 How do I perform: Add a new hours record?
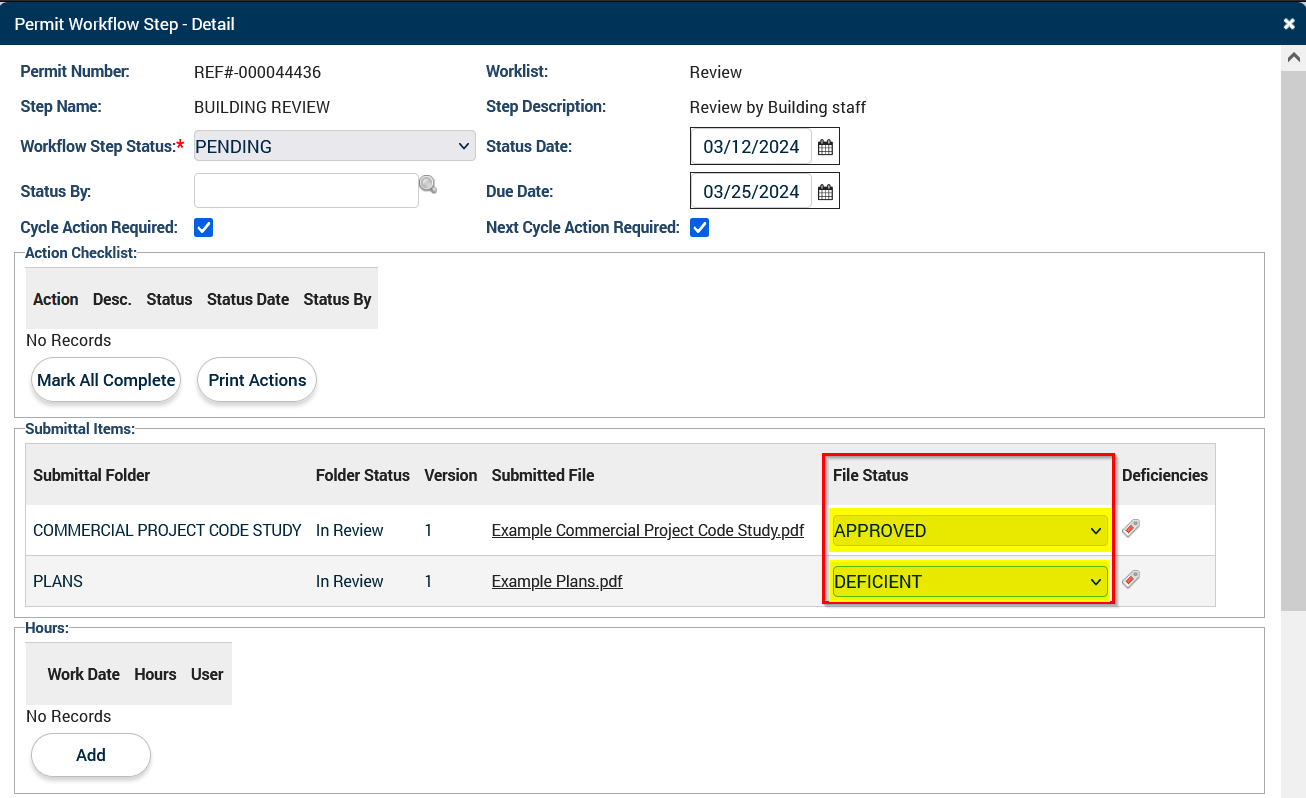91,755
